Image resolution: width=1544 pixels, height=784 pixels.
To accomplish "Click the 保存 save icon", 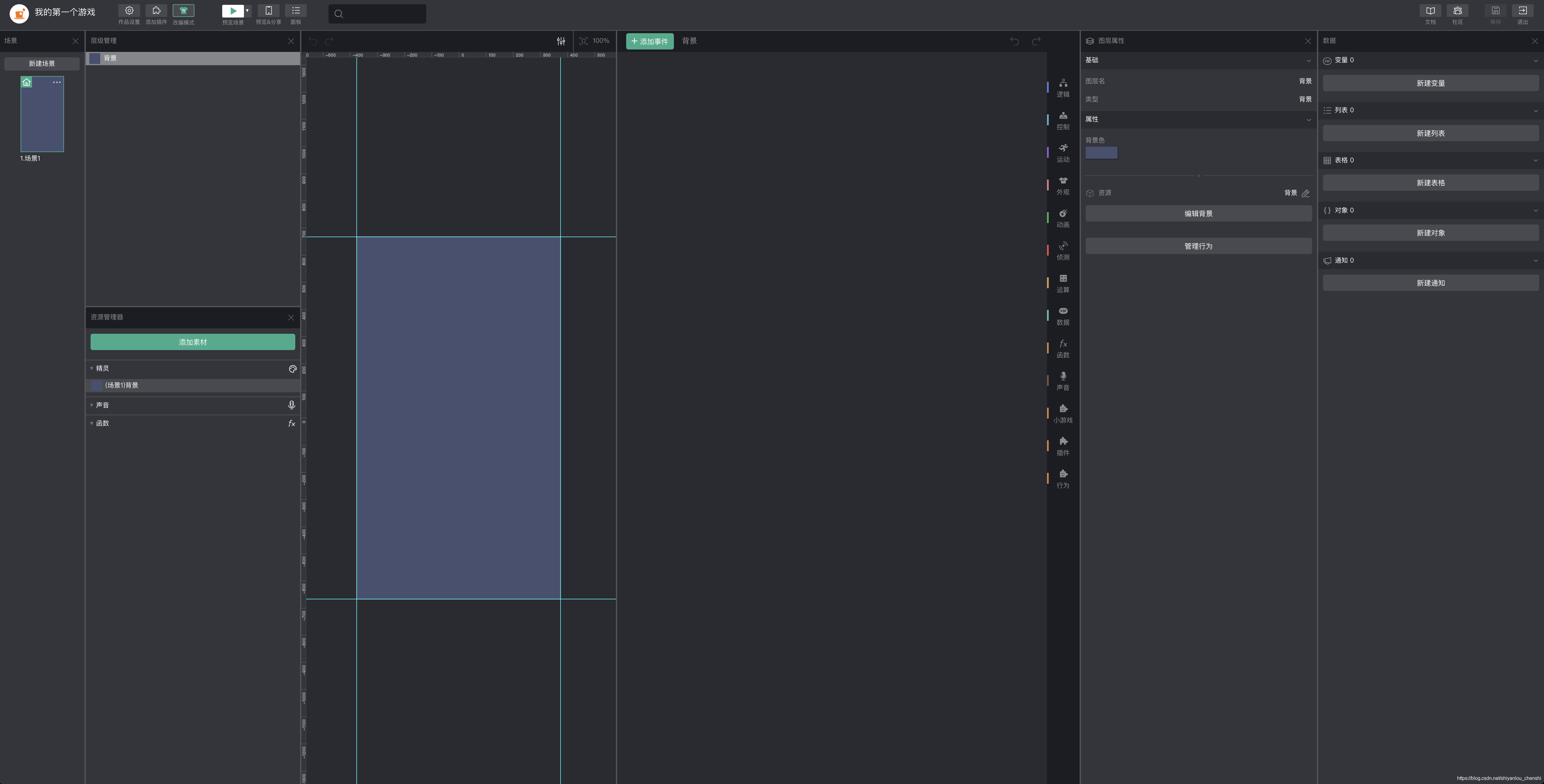I will pos(1495,11).
